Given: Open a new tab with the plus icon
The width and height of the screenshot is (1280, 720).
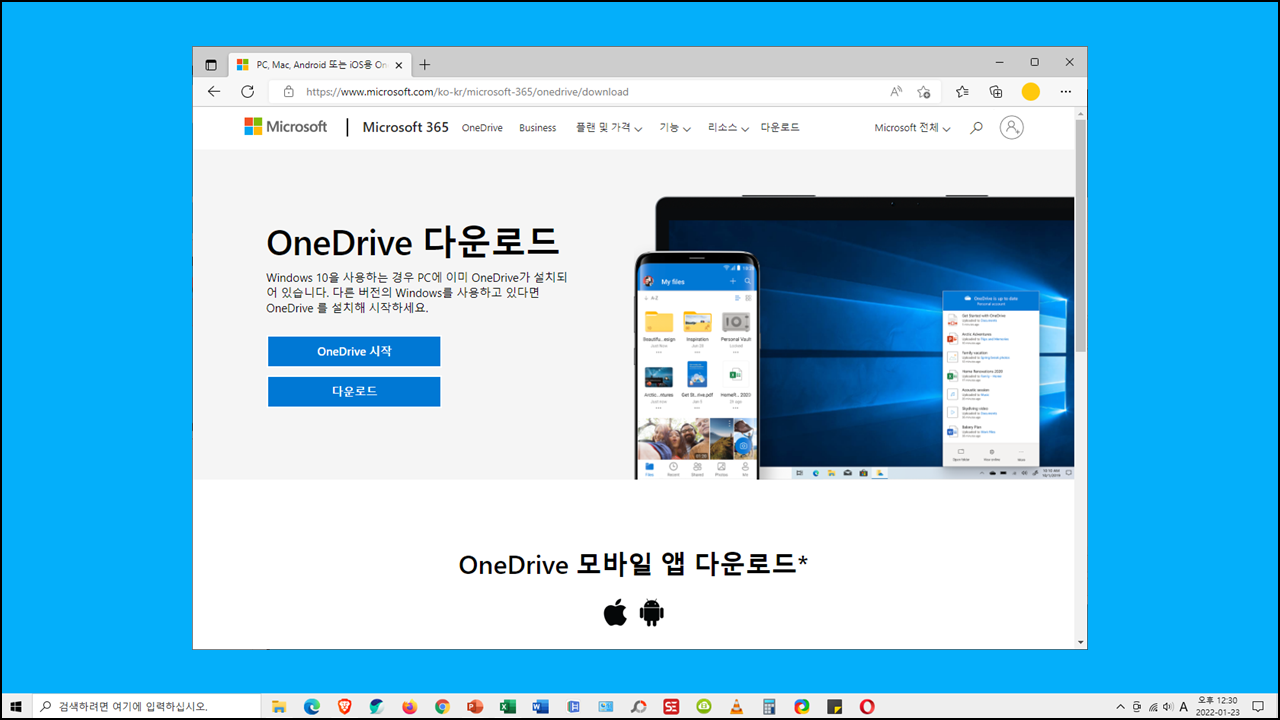Looking at the screenshot, I should [425, 65].
